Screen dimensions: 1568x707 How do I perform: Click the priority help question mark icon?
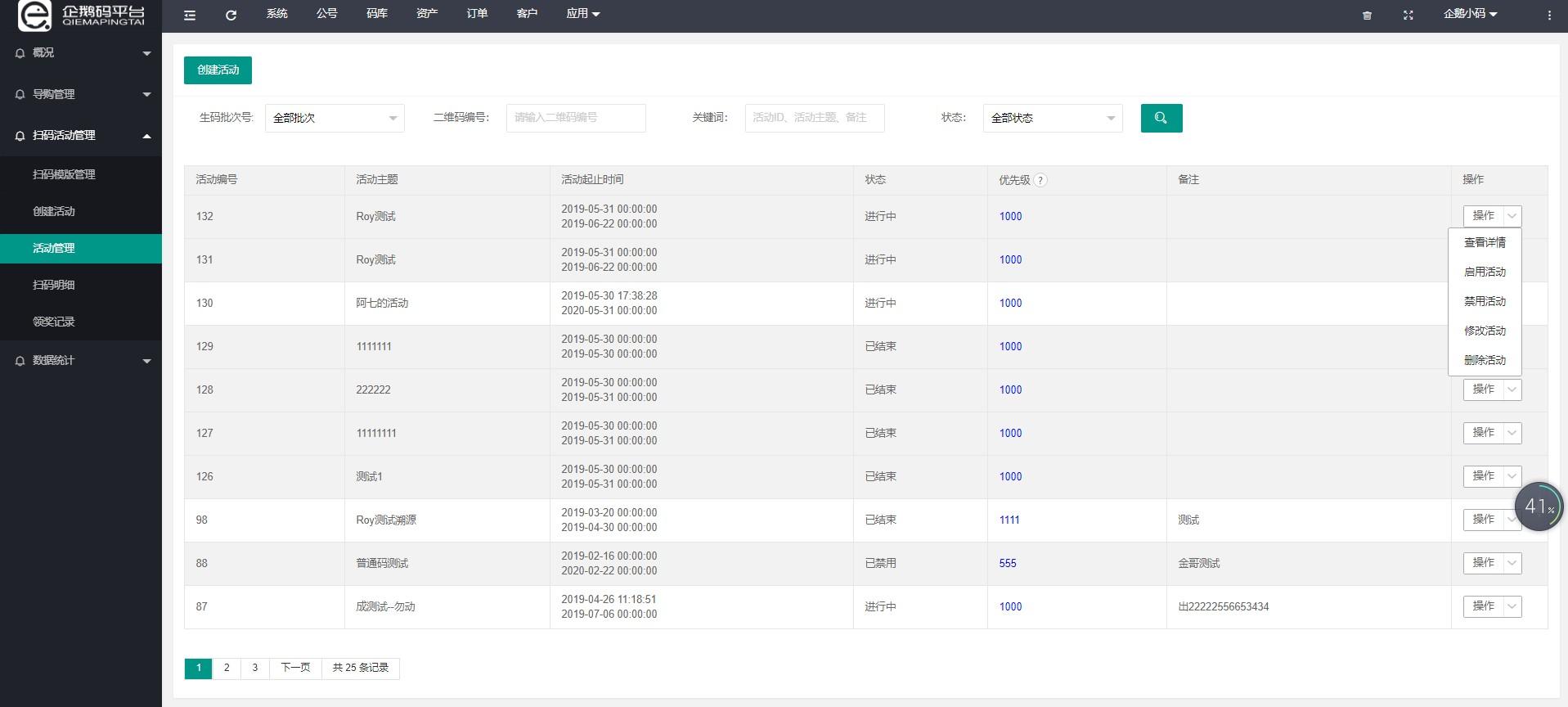[x=1040, y=180]
